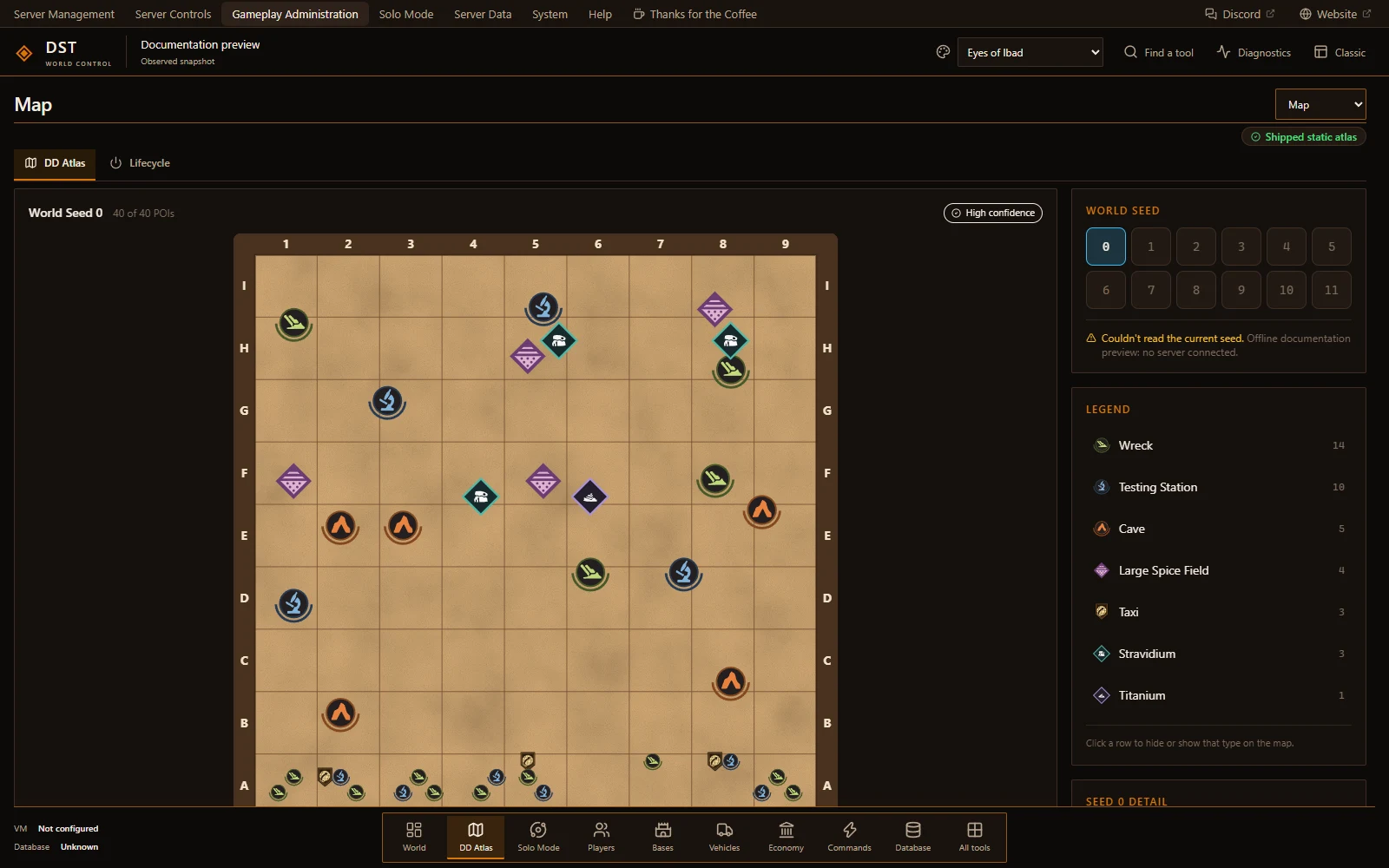Click the testing station marker in row D column 1
Screen dimensions: 1389x868
point(293,604)
